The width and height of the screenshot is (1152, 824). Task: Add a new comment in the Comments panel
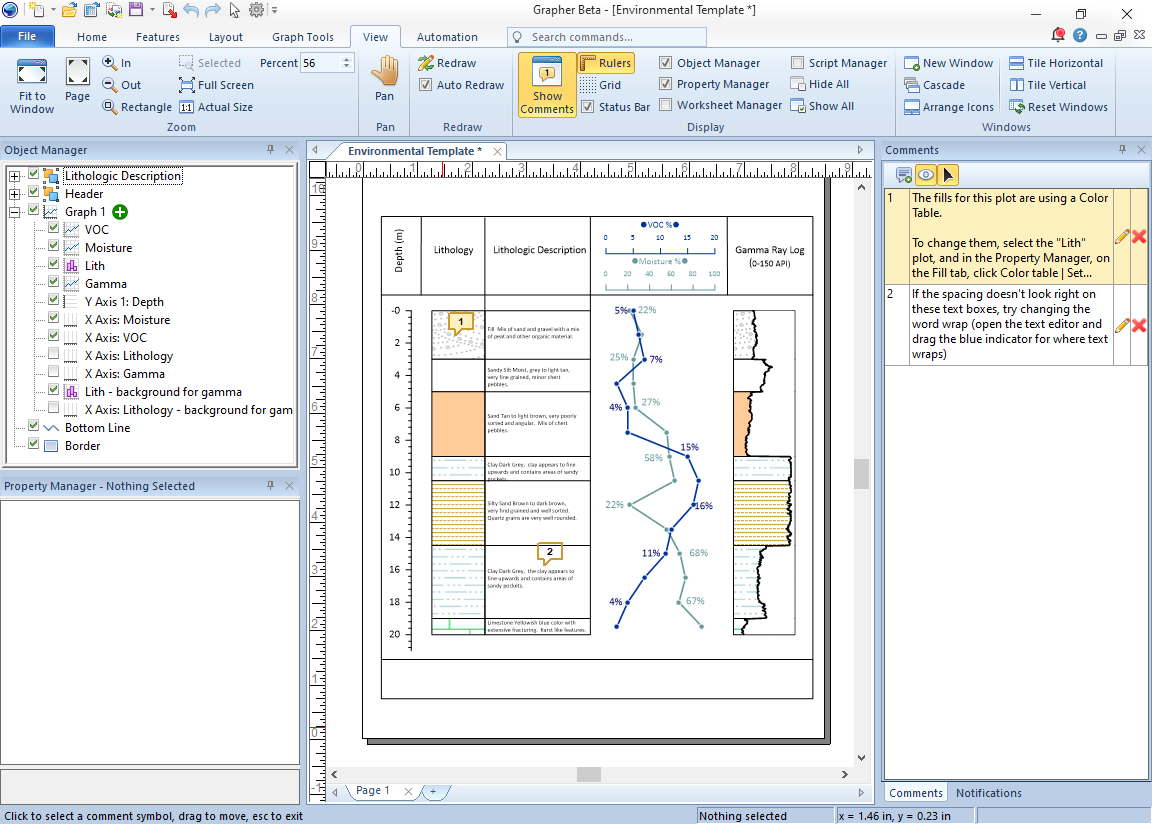pyautogui.click(x=903, y=174)
